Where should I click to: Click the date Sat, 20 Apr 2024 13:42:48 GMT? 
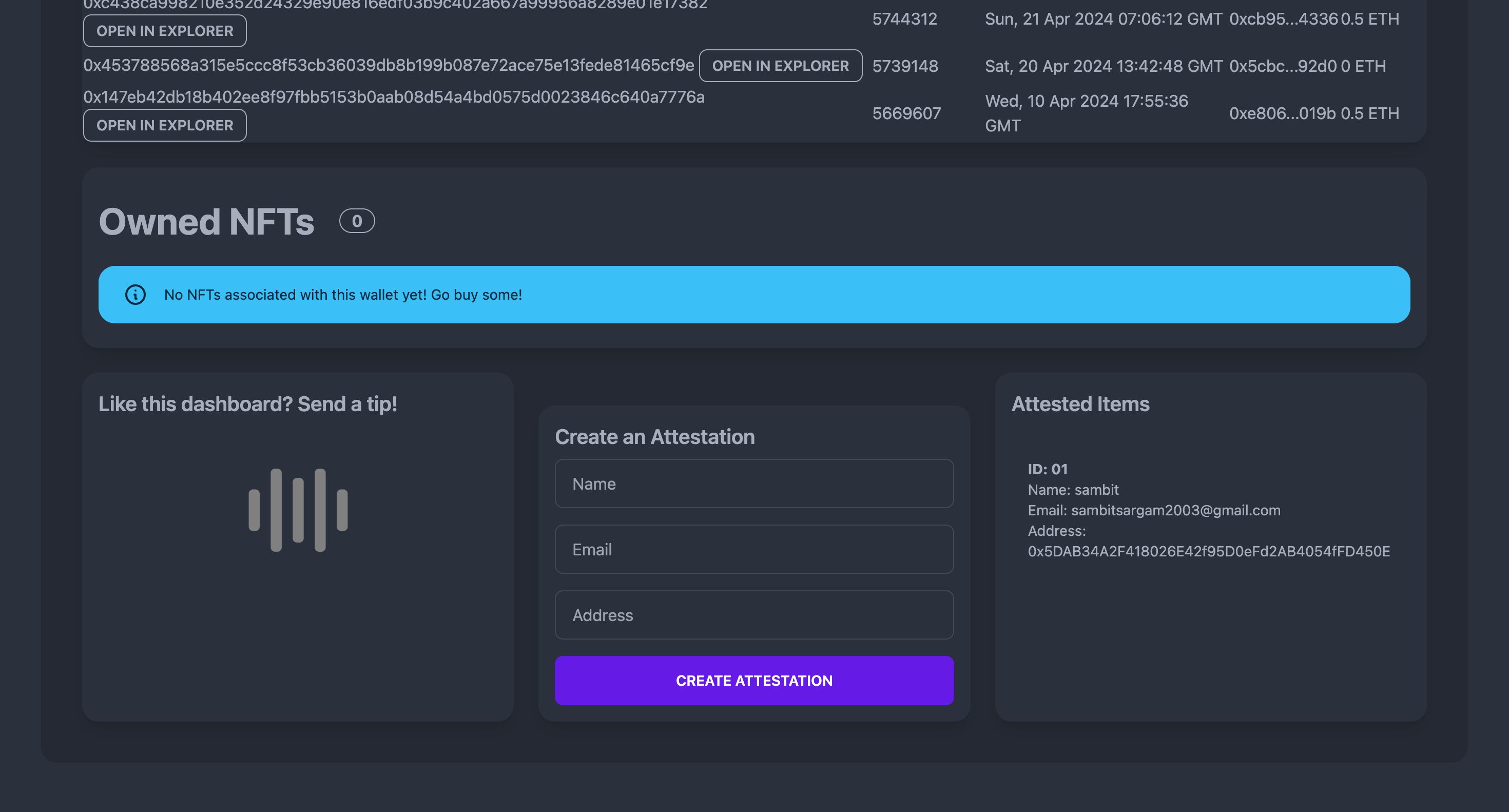[x=1104, y=66]
